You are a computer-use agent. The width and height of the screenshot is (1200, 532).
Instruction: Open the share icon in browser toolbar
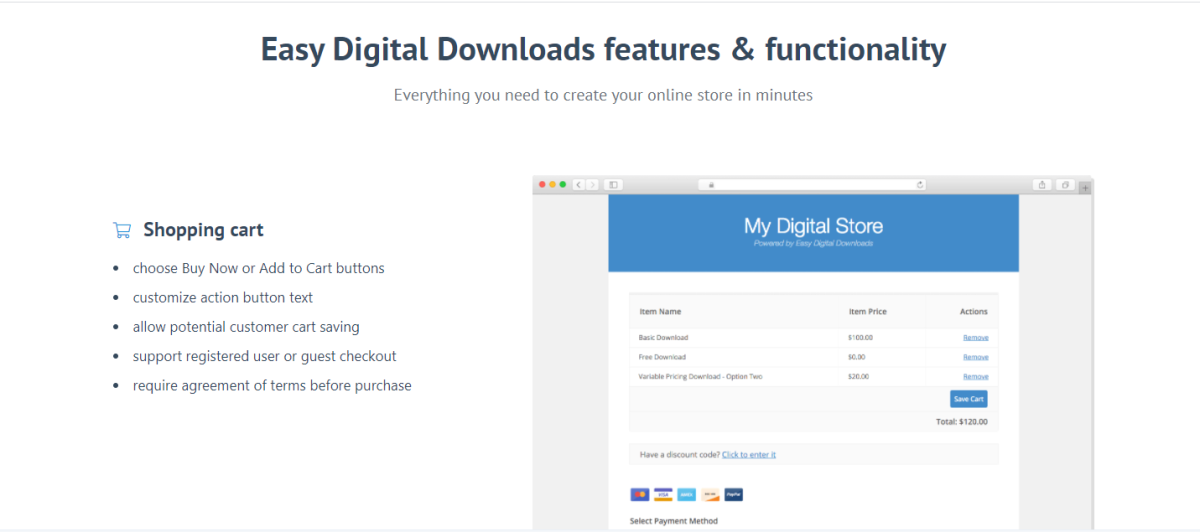point(1042,185)
